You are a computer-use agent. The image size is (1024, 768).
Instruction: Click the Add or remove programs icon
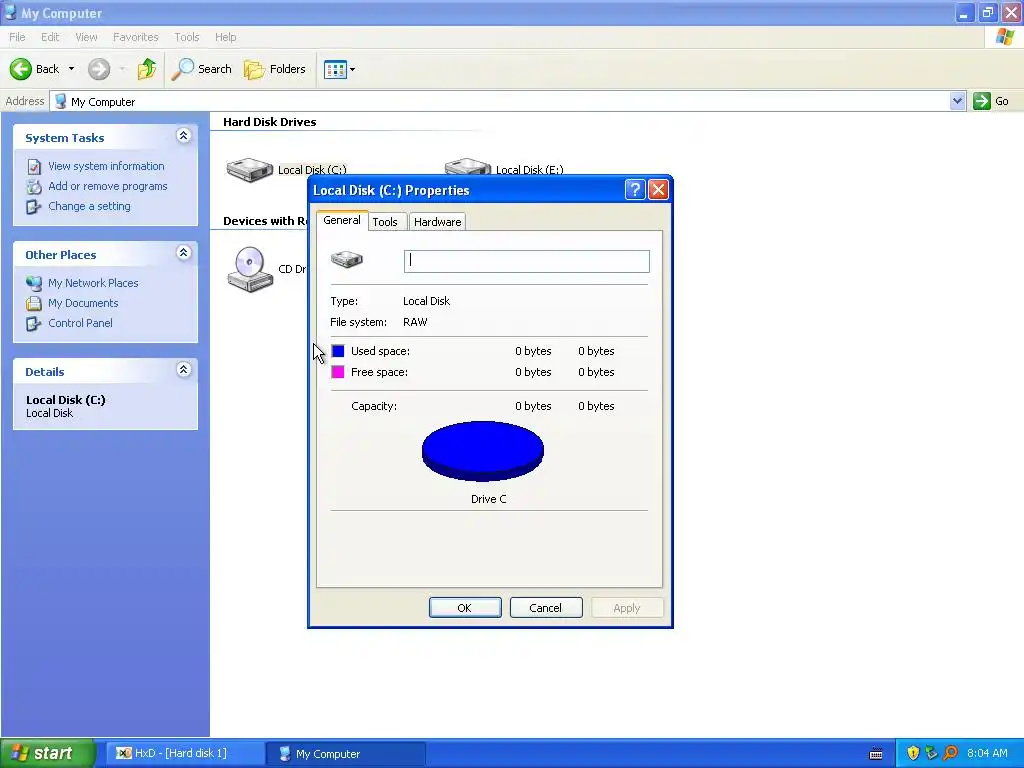coord(34,187)
